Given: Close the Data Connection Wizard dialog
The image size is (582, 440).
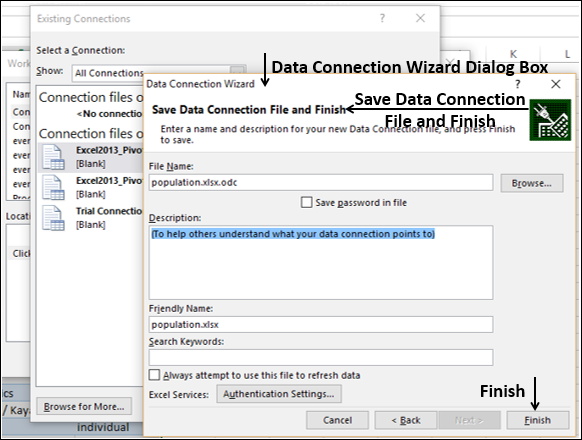Looking at the screenshot, I should pyautogui.click(x=556, y=84).
